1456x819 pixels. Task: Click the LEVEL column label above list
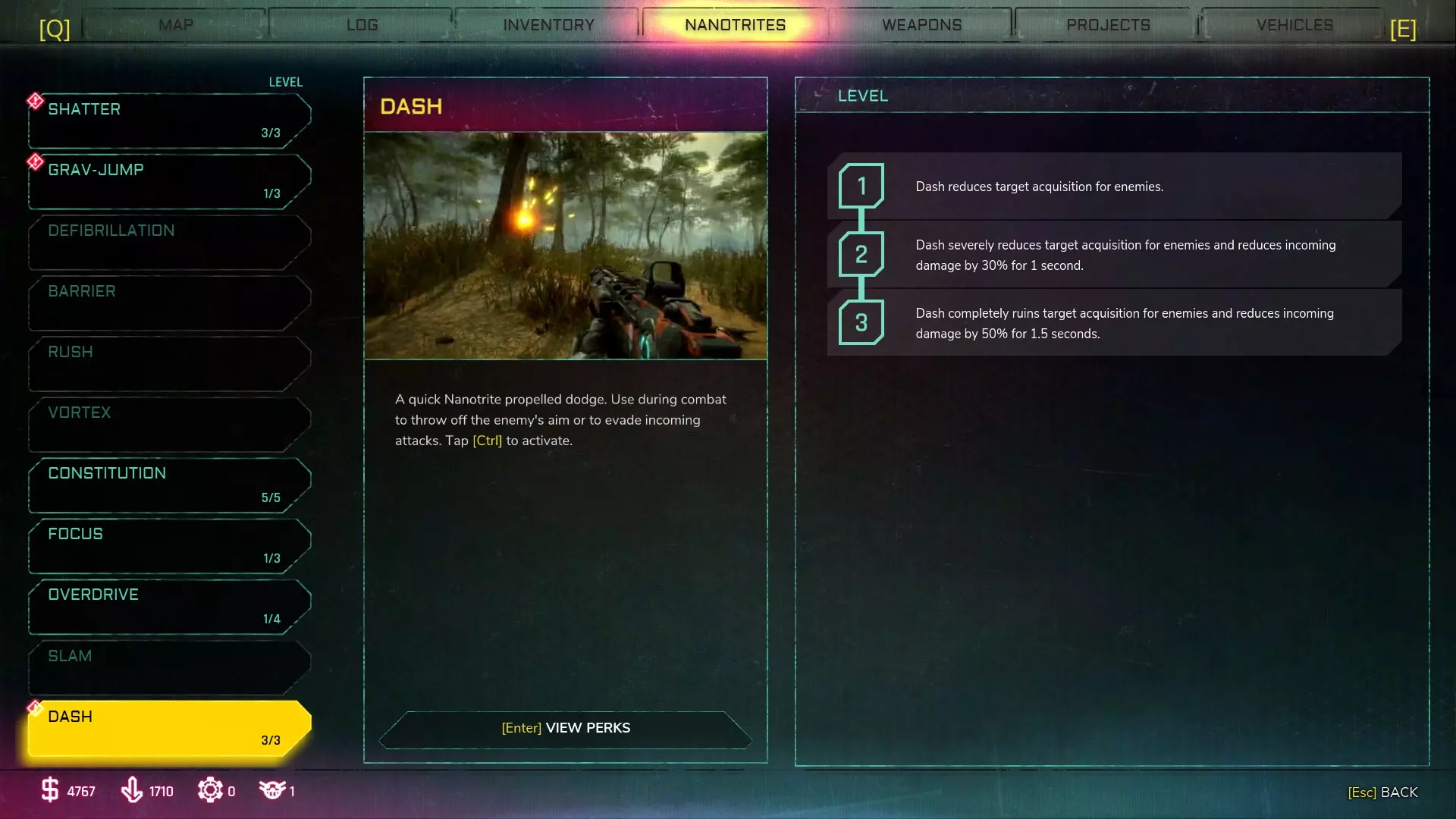coord(285,82)
